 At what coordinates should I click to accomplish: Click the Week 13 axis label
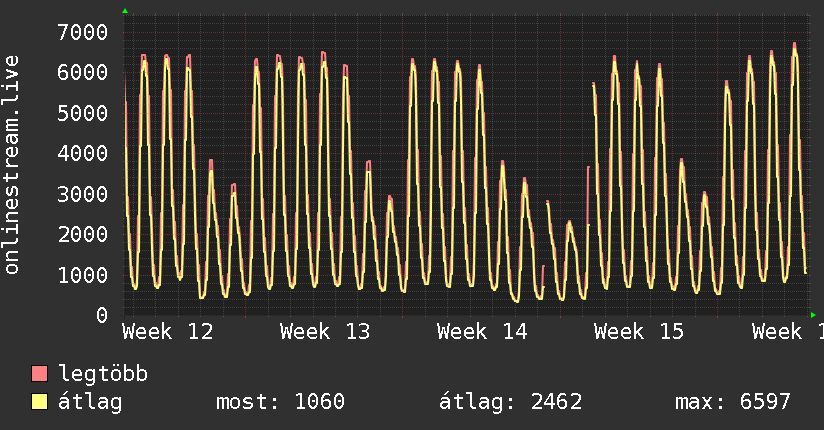[x=325, y=332]
